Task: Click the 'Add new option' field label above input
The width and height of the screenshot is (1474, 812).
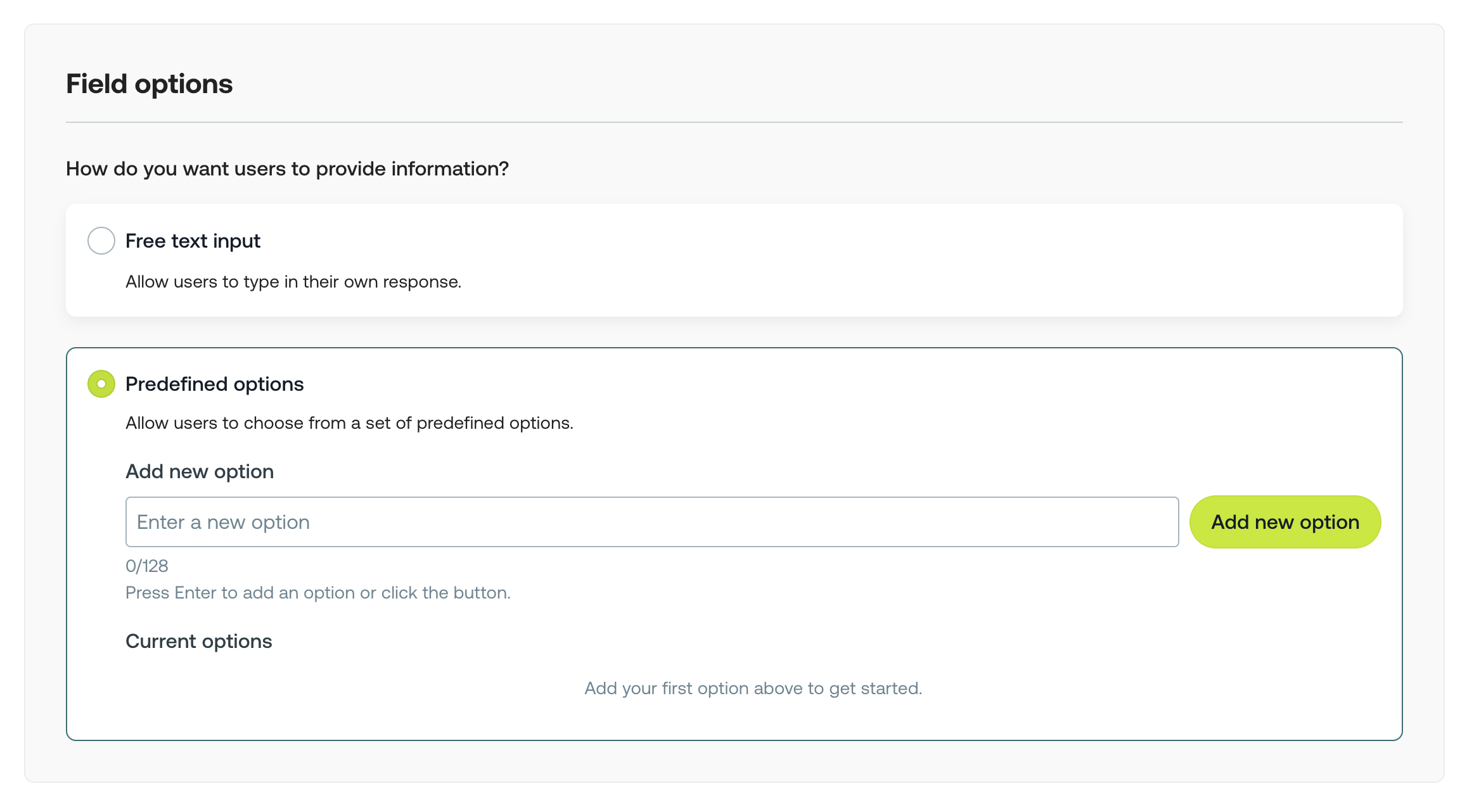Action: pyautogui.click(x=200, y=472)
